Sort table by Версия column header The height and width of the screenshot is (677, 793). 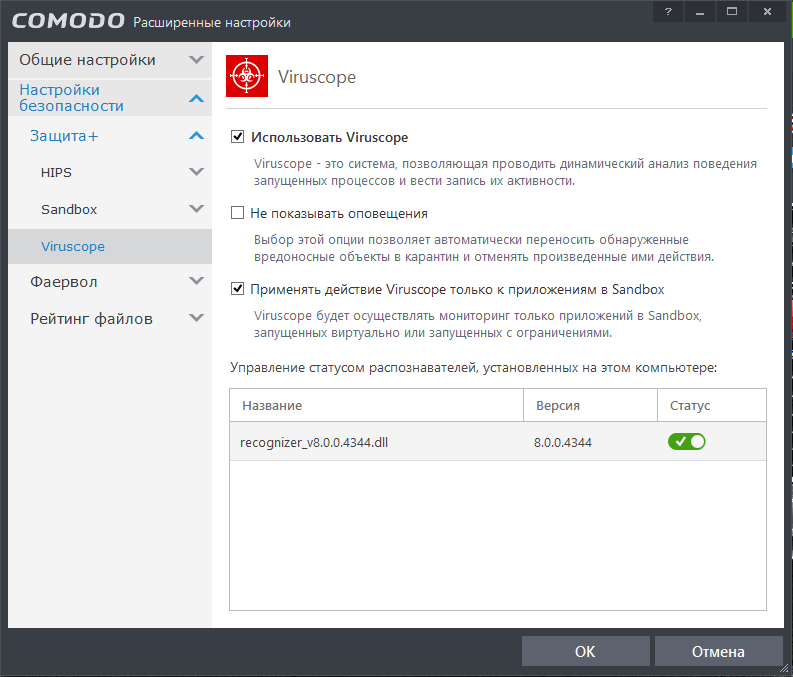[x=590, y=405]
